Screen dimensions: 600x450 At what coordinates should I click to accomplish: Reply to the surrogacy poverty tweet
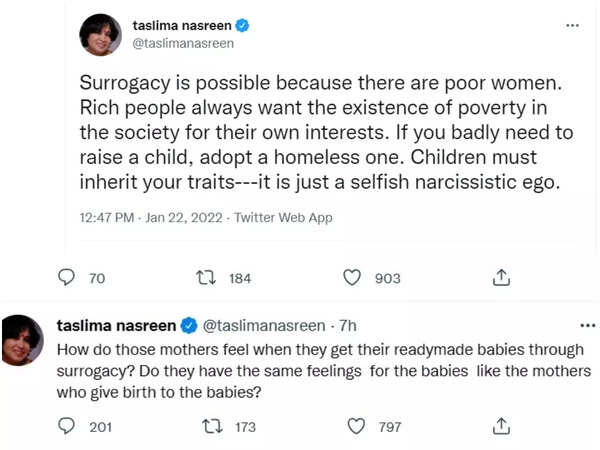tap(67, 277)
